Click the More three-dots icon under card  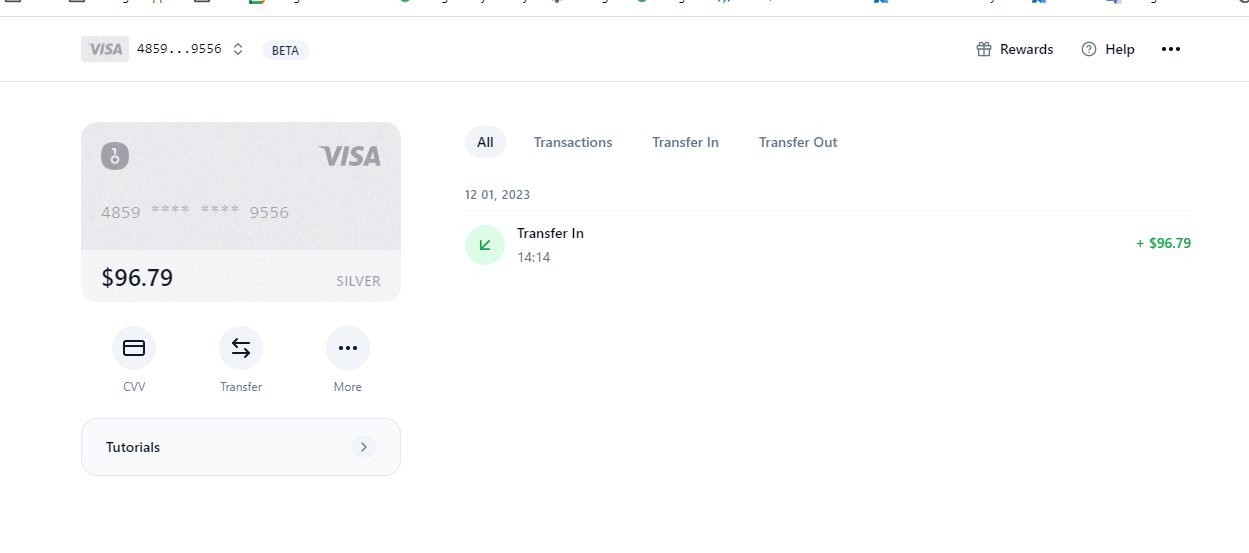348,348
